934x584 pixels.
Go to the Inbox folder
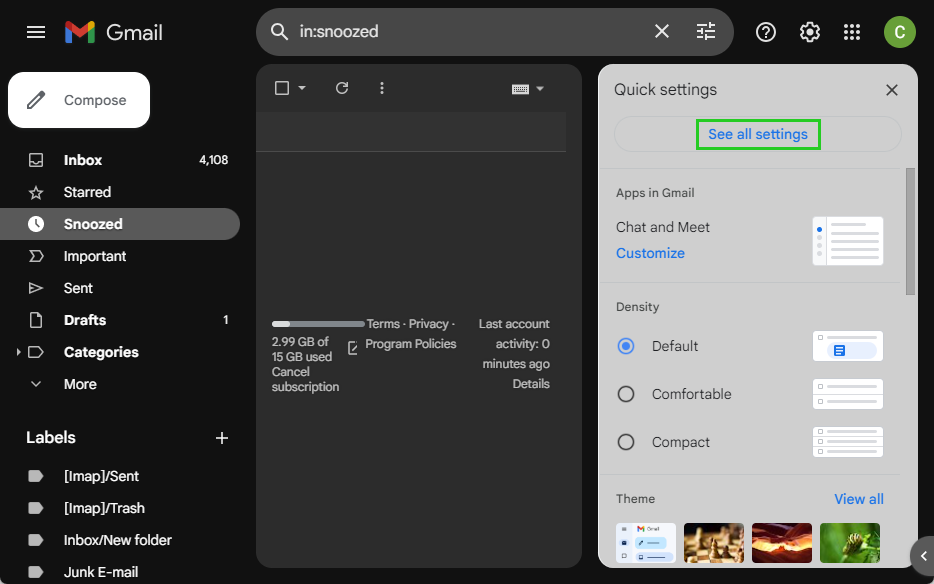[x=83, y=160]
